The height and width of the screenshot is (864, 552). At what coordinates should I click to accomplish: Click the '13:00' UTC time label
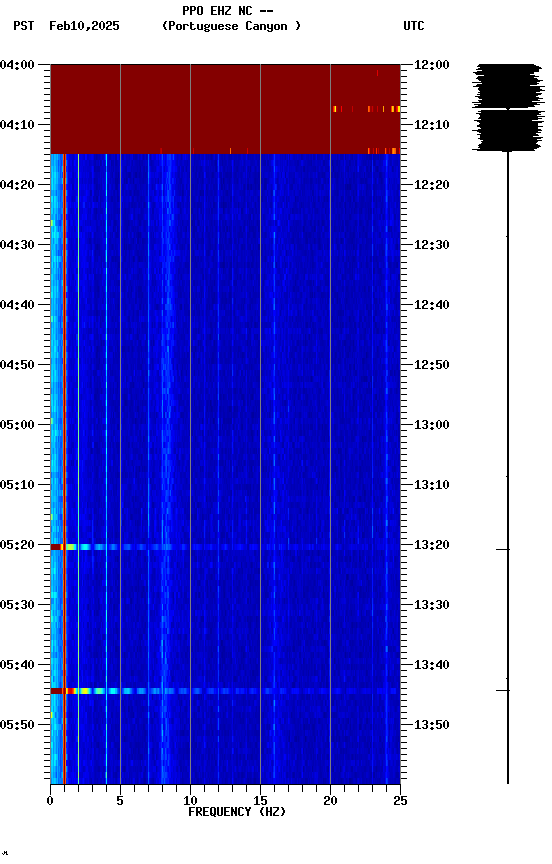click(x=432, y=425)
